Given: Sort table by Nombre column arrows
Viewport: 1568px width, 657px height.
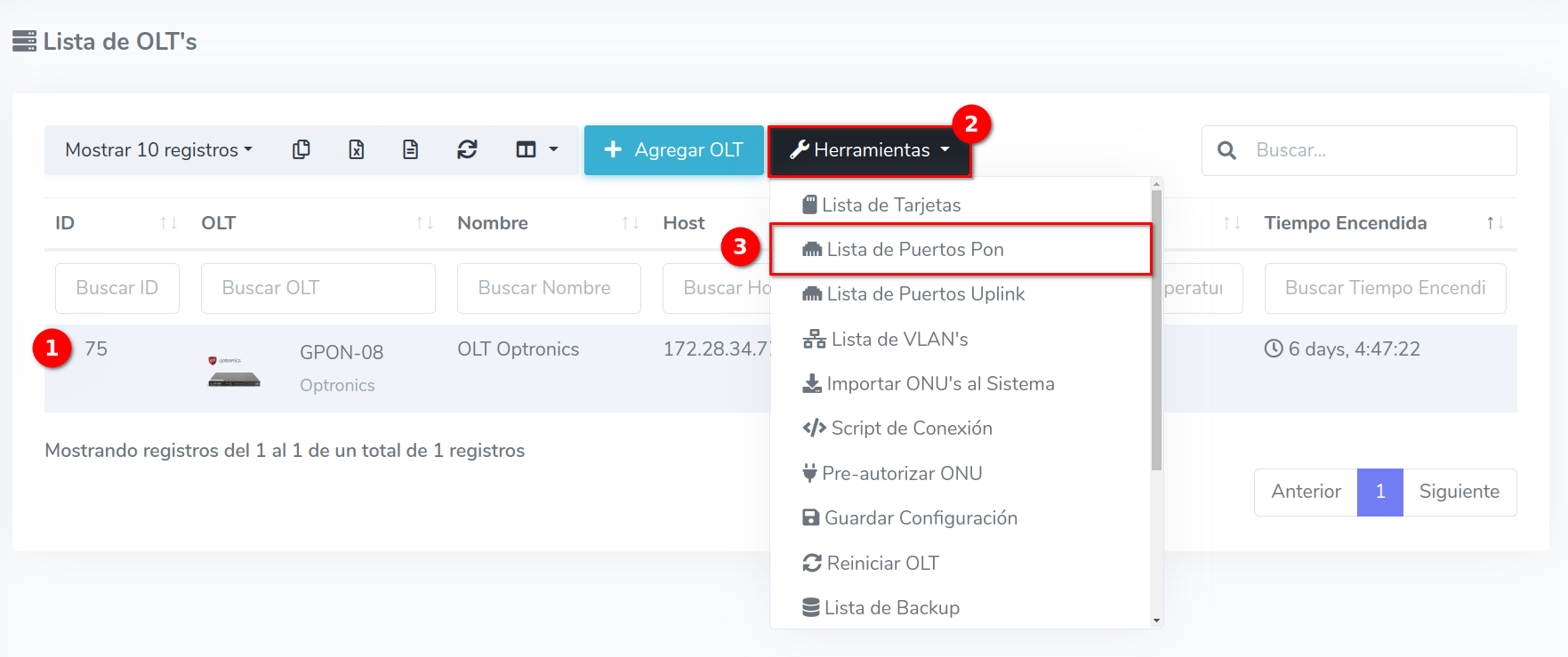Looking at the screenshot, I should (x=630, y=223).
